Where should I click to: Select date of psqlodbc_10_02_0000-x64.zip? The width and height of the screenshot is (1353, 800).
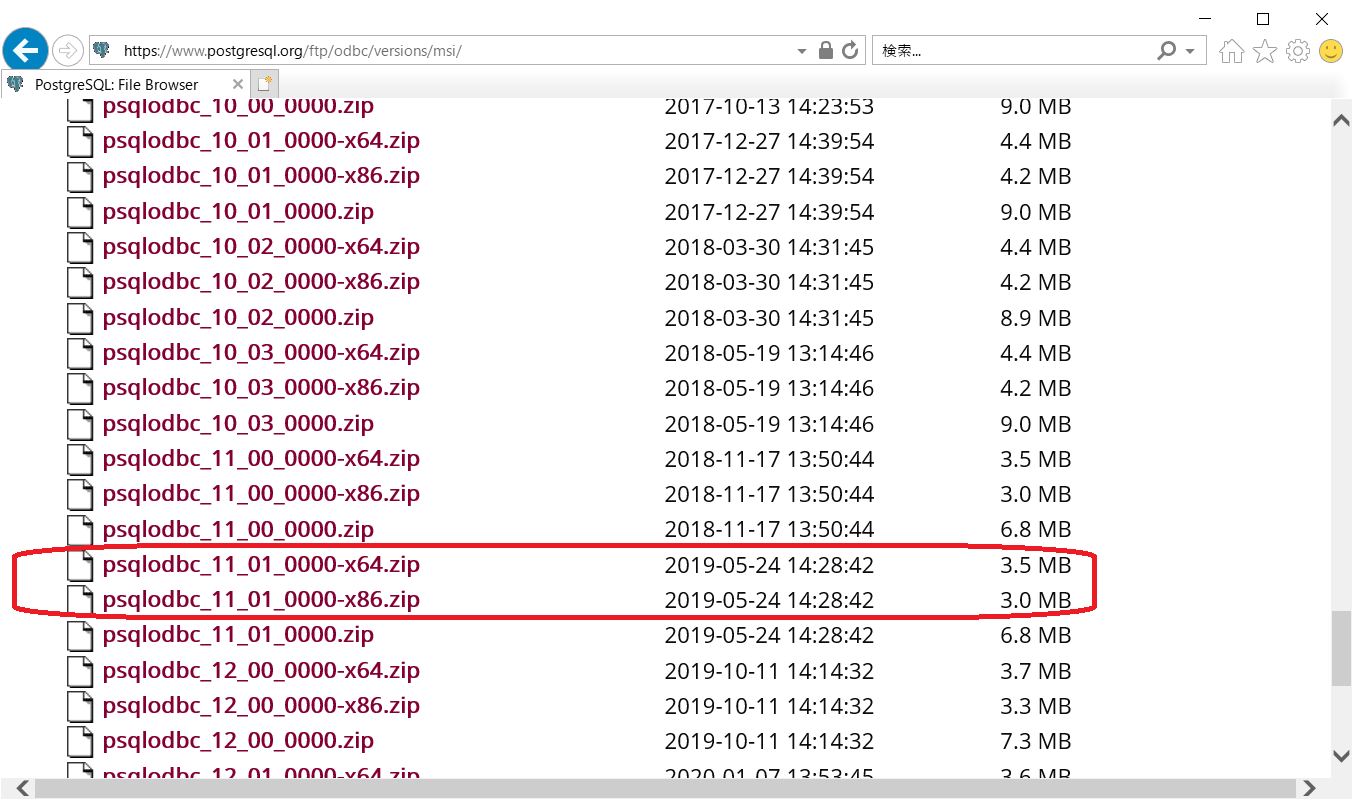point(769,247)
